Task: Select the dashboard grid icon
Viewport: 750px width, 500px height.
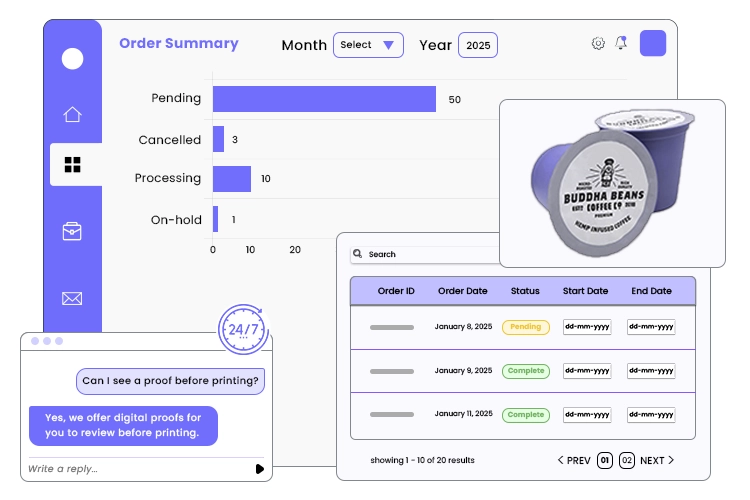Action: [72, 165]
